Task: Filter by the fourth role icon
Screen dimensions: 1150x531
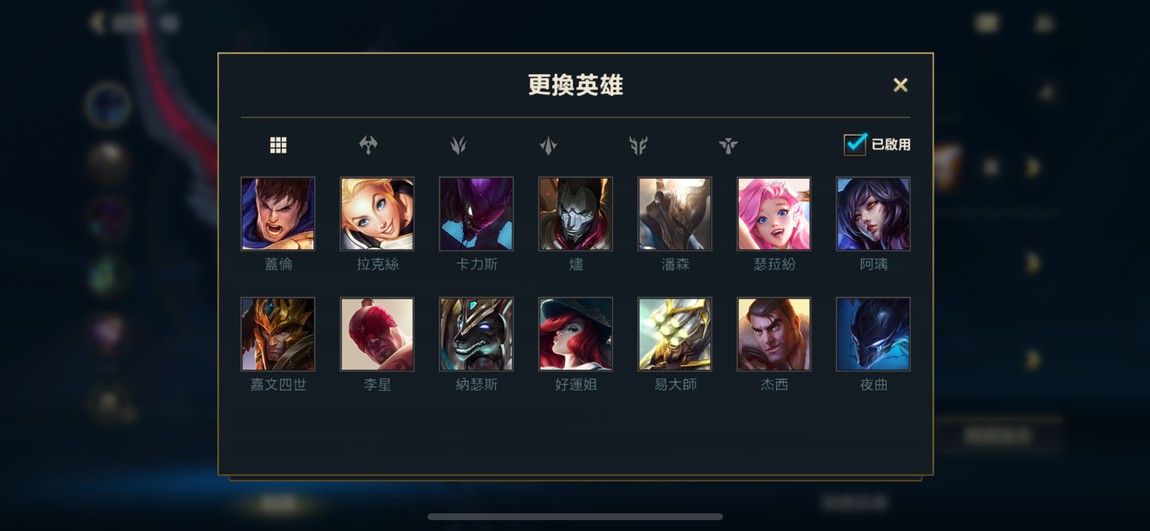Action: click(548, 145)
